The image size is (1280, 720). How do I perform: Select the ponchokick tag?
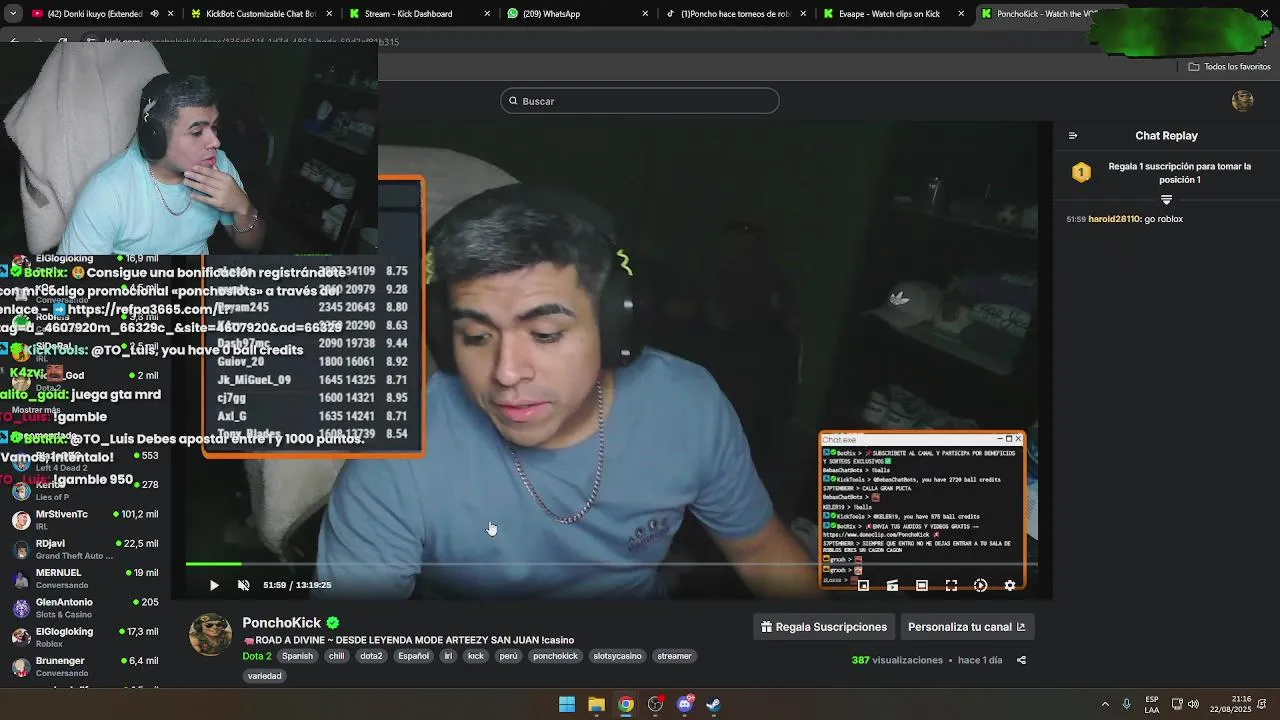555,656
